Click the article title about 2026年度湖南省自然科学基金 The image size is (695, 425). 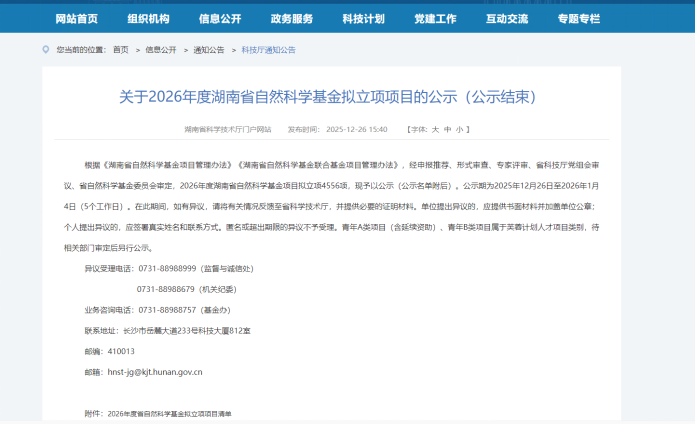pos(328,96)
